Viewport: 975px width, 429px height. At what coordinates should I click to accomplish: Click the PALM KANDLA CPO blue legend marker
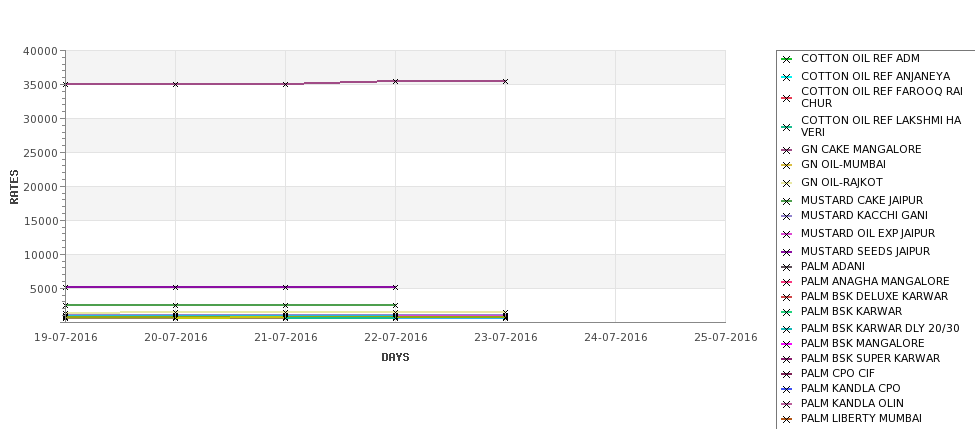[x=786, y=389]
